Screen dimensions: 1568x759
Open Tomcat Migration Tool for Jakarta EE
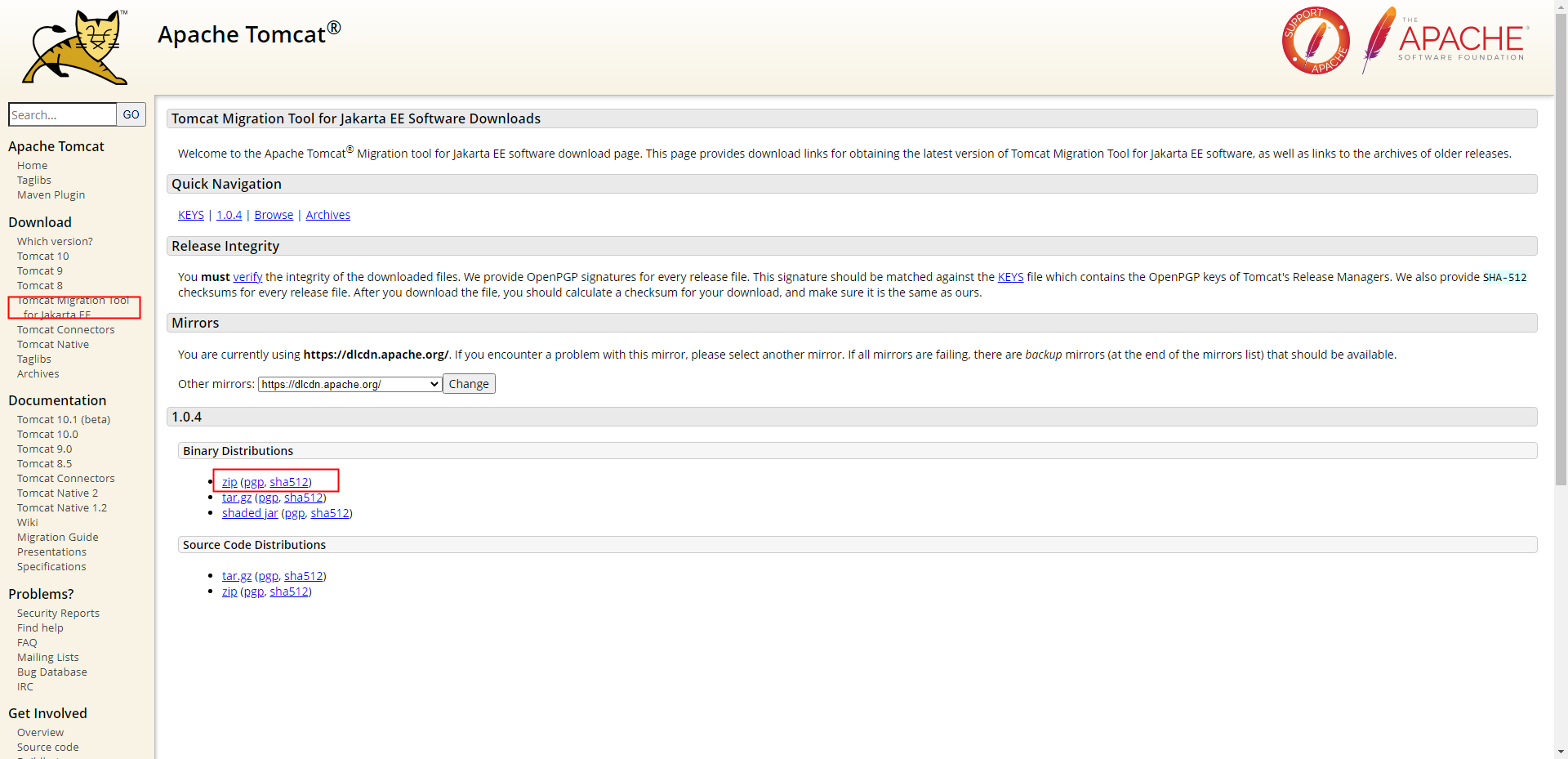(x=73, y=307)
